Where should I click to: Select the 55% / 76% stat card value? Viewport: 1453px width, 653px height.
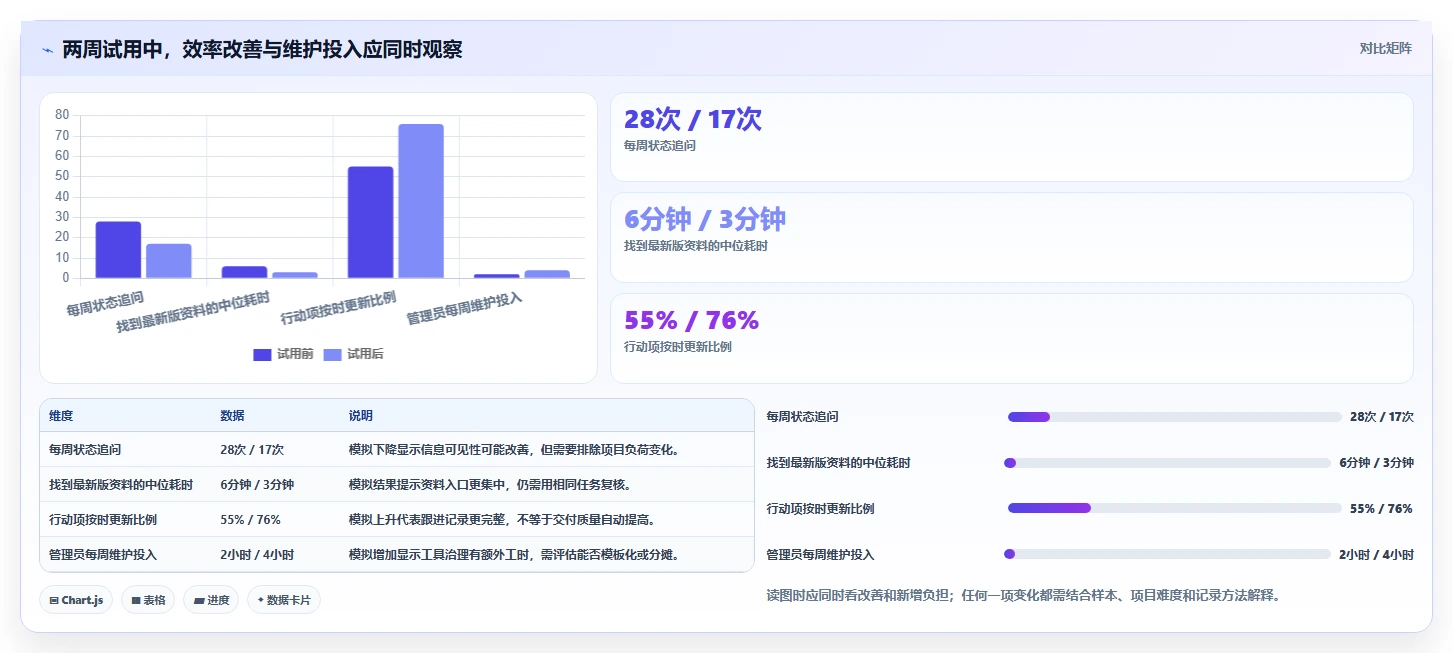tap(691, 320)
